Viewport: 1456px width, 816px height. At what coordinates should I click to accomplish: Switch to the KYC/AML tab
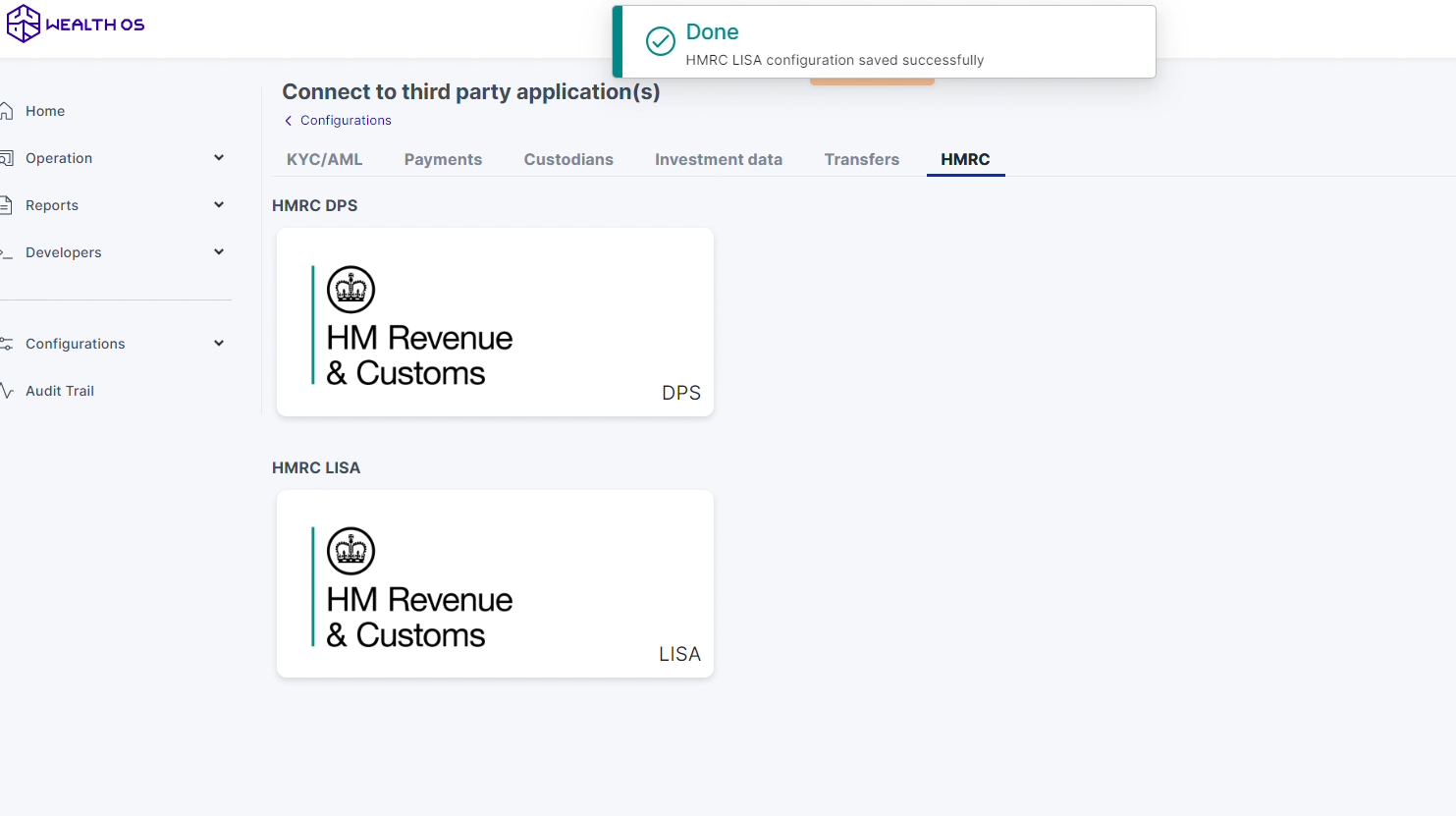(325, 159)
